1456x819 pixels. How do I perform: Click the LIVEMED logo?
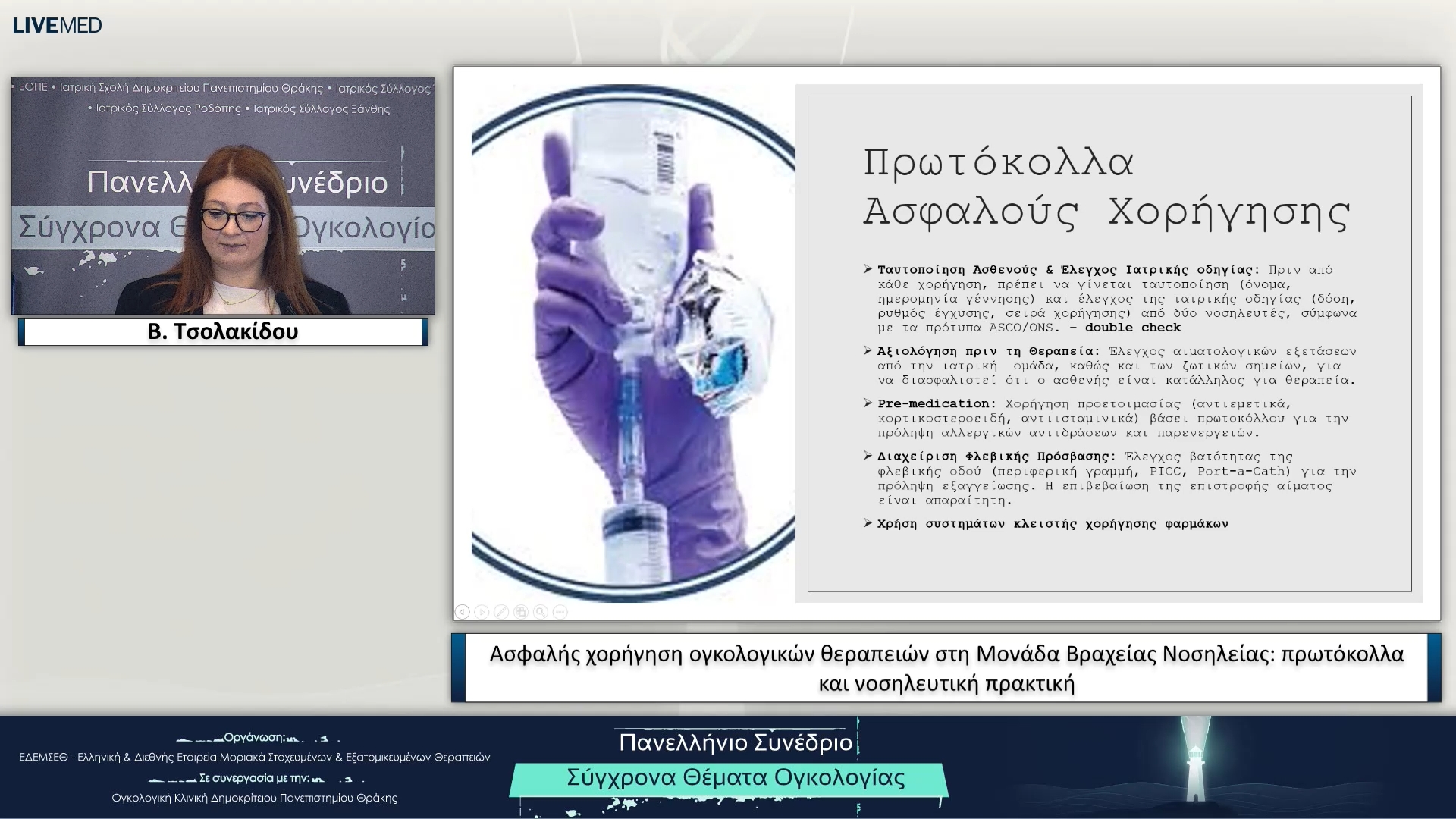tap(58, 25)
